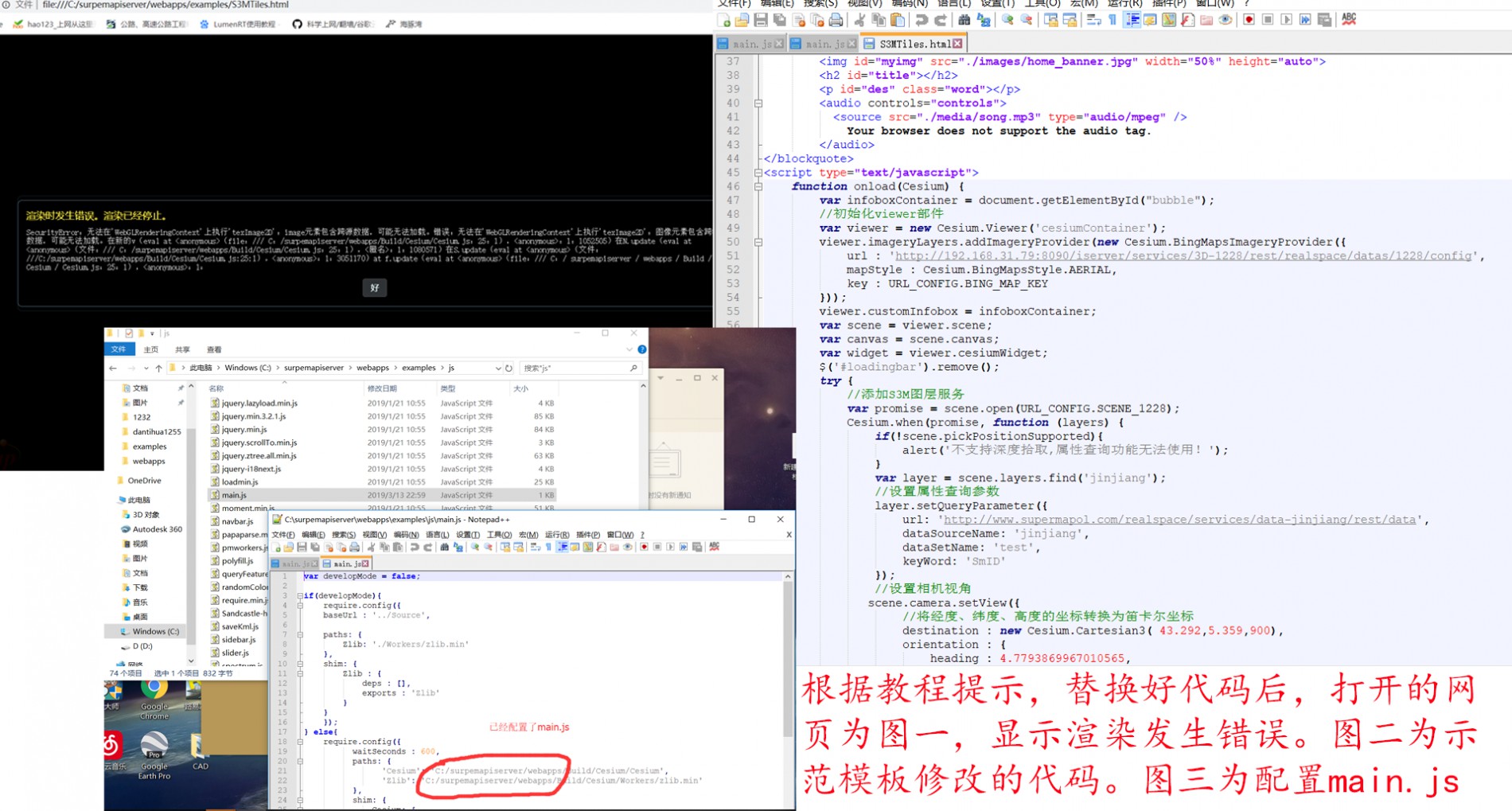This screenshot has width=1512, height=811.
Task: Collapse the if(developMode) fold at line 3 in main.js
Action: 300,595
